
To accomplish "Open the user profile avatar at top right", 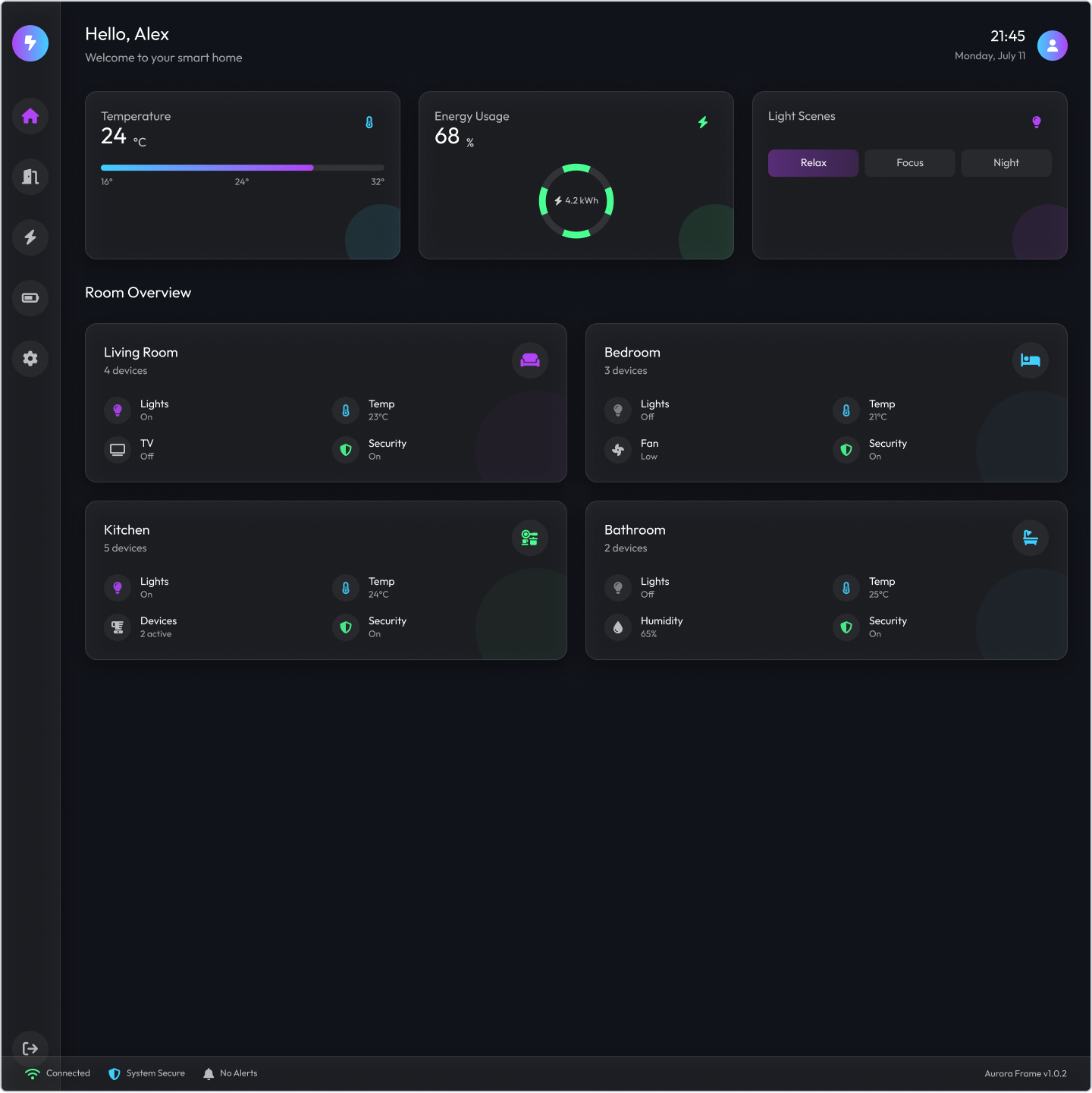I will click(1053, 45).
